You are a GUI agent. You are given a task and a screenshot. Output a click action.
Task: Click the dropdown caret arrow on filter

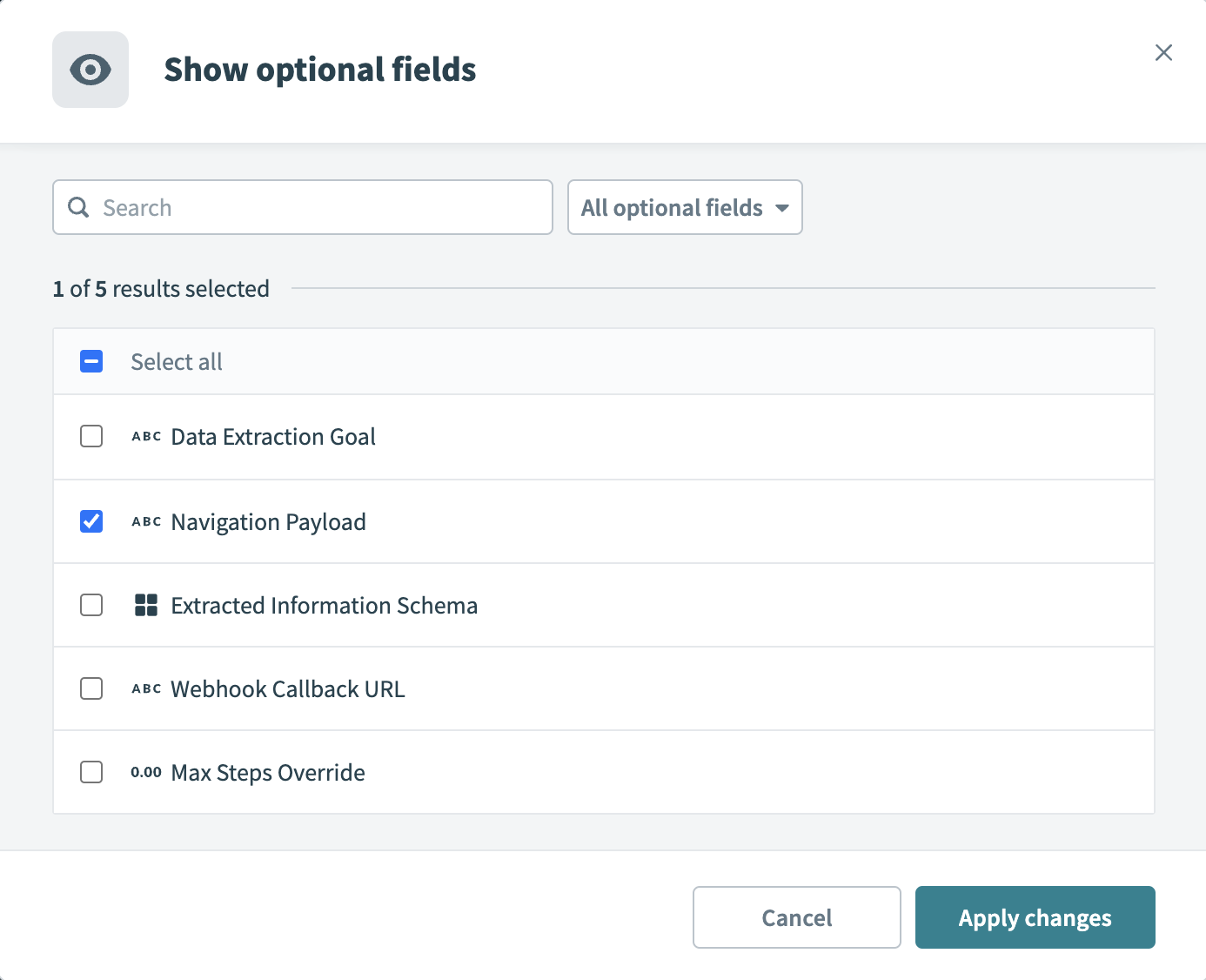[781, 208]
